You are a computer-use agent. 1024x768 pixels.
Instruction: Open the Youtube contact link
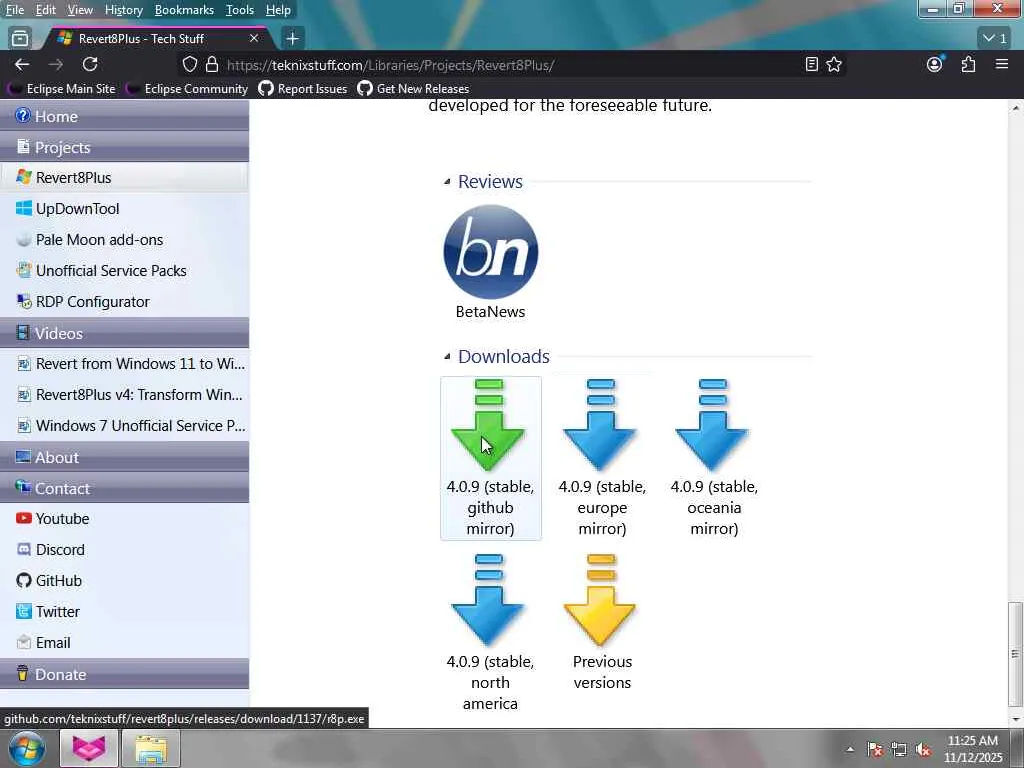pyautogui.click(x=124, y=519)
